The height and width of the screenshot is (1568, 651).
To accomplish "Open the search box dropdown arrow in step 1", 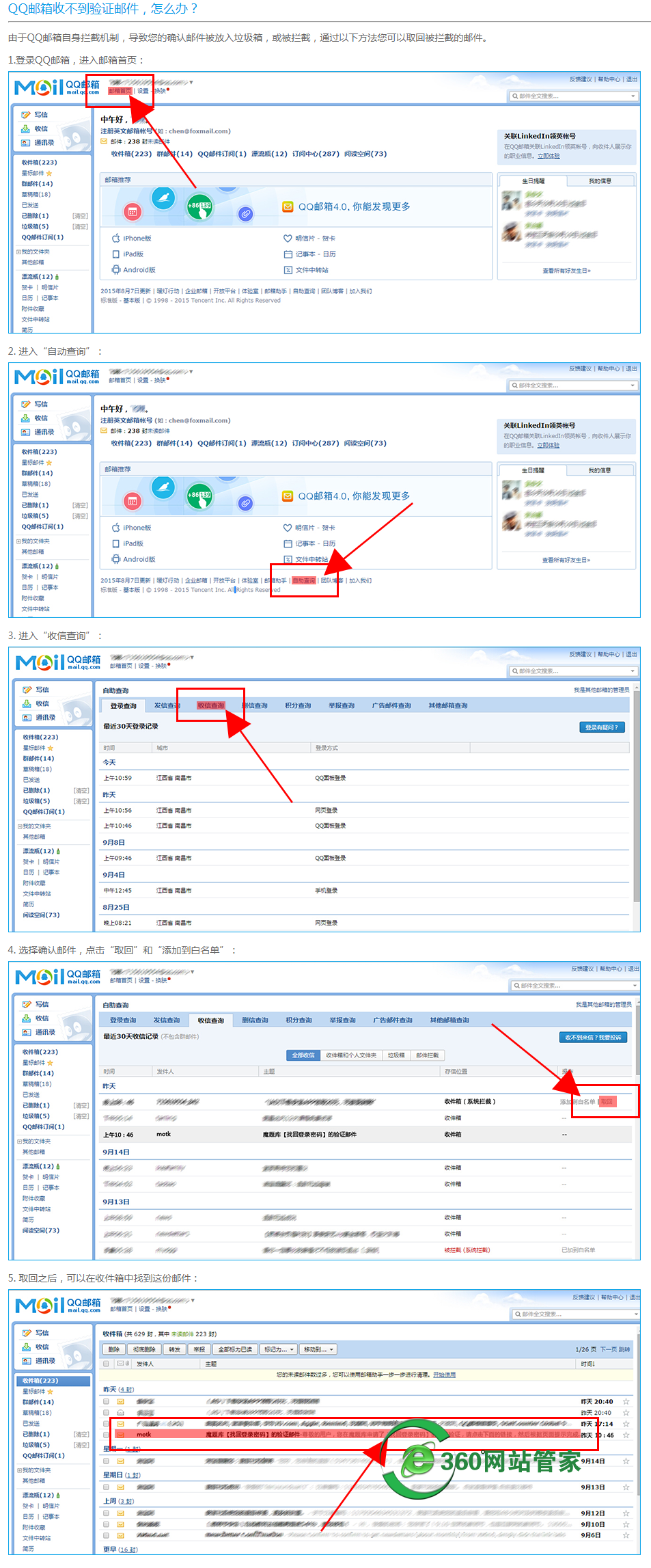I will tap(633, 96).
